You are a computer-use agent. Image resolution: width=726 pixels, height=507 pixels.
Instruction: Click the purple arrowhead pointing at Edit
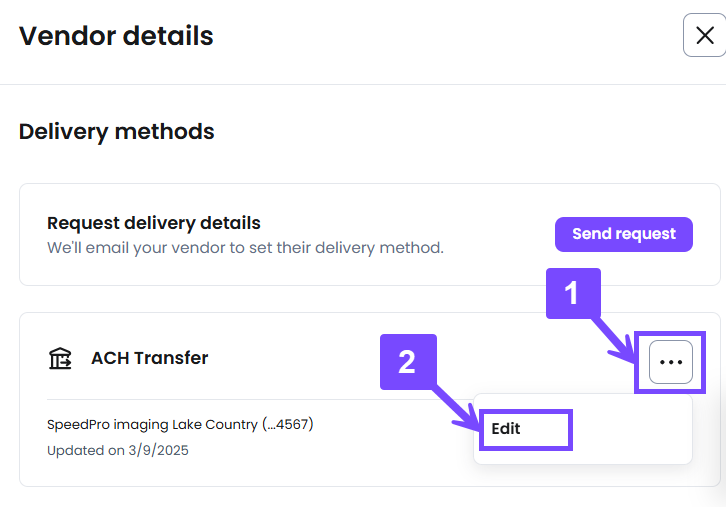click(x=468, y=417)
